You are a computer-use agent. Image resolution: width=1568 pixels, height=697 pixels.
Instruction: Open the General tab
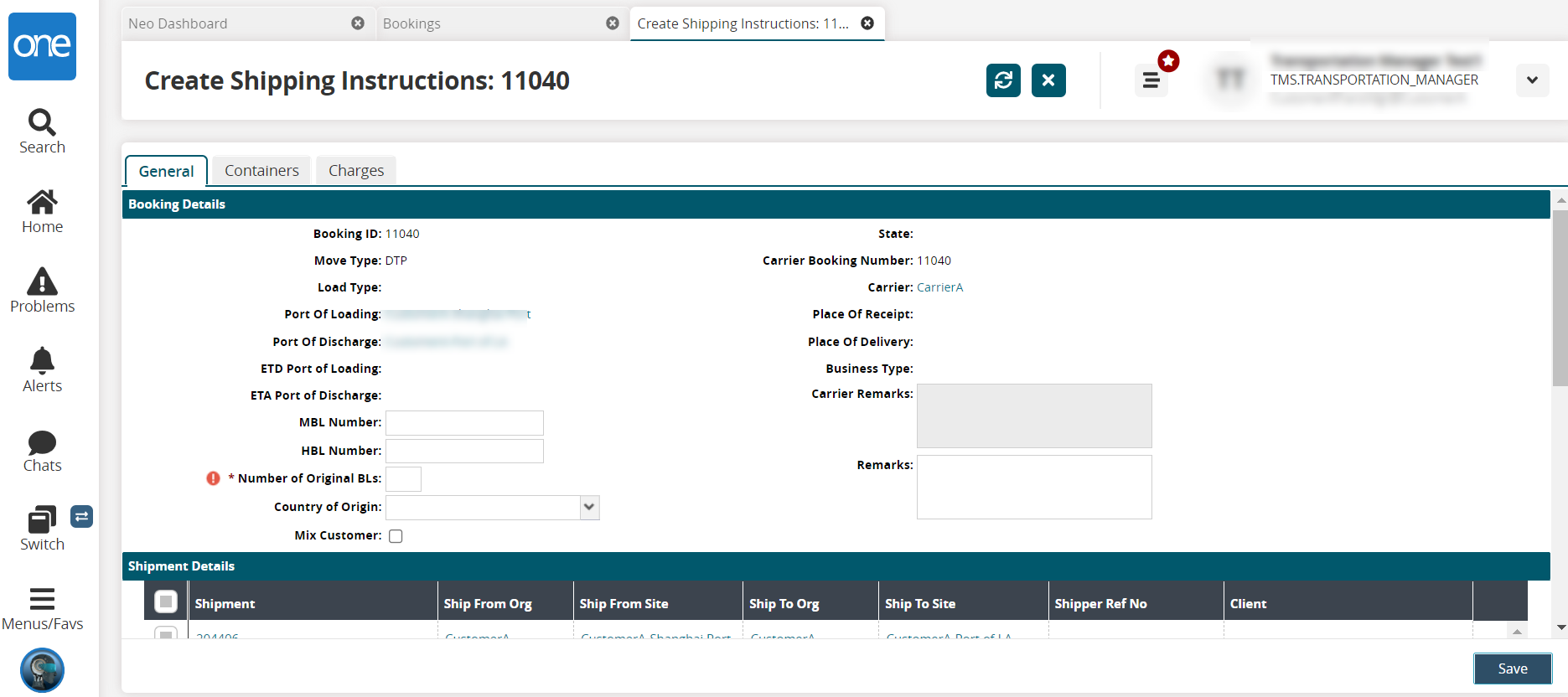(166, 171)
